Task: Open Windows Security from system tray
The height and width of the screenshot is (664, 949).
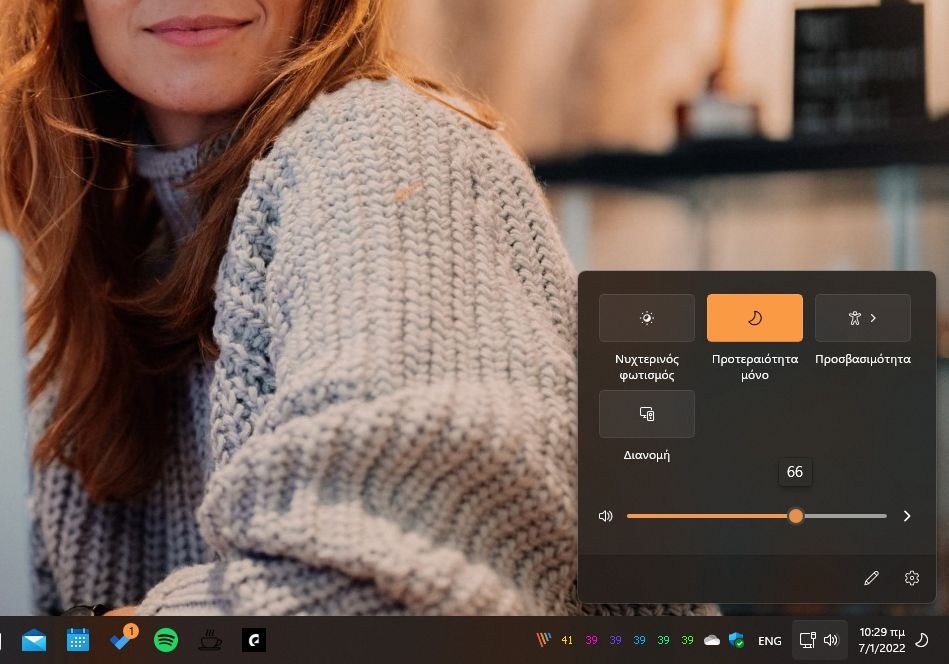Action: [x=737, y=640]
